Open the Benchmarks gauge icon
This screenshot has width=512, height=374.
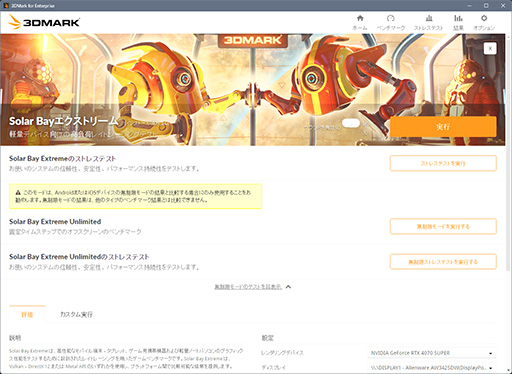coord(391,22)
